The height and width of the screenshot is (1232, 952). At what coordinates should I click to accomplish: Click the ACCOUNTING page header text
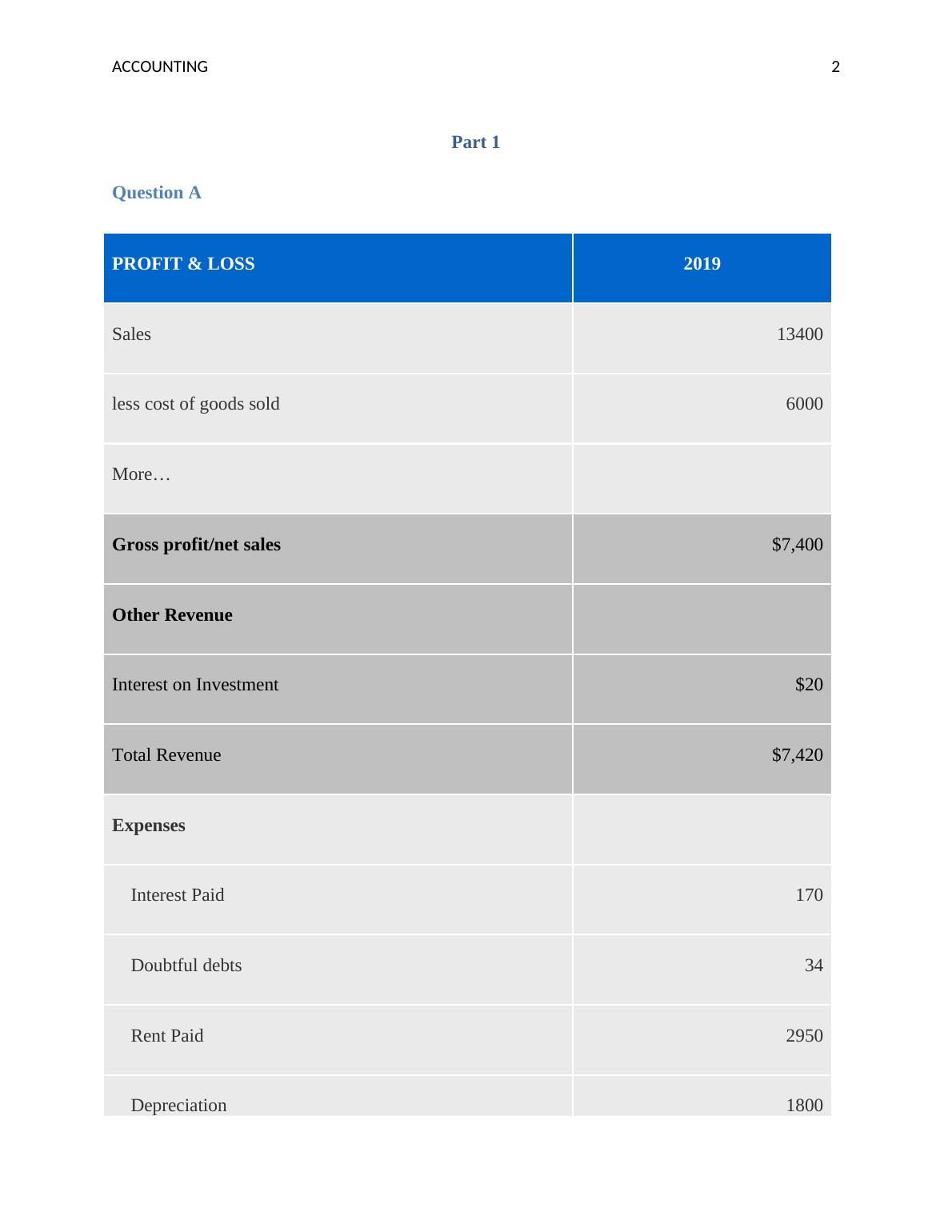[159, 67]
